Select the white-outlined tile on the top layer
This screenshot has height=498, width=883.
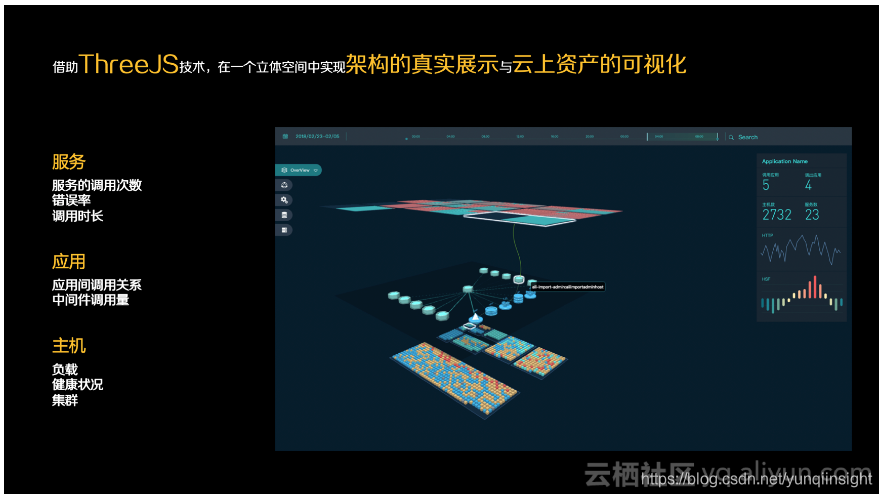pos(518,219)
